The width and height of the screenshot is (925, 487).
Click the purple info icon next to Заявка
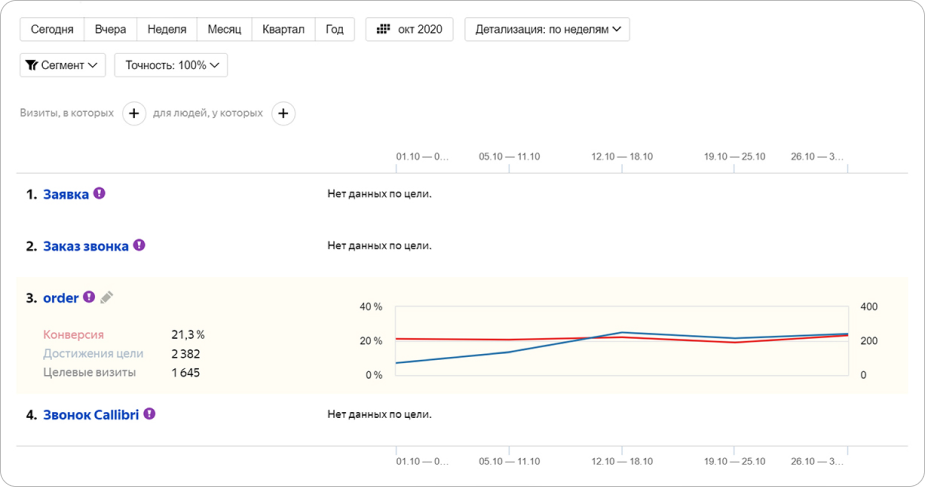99,193
